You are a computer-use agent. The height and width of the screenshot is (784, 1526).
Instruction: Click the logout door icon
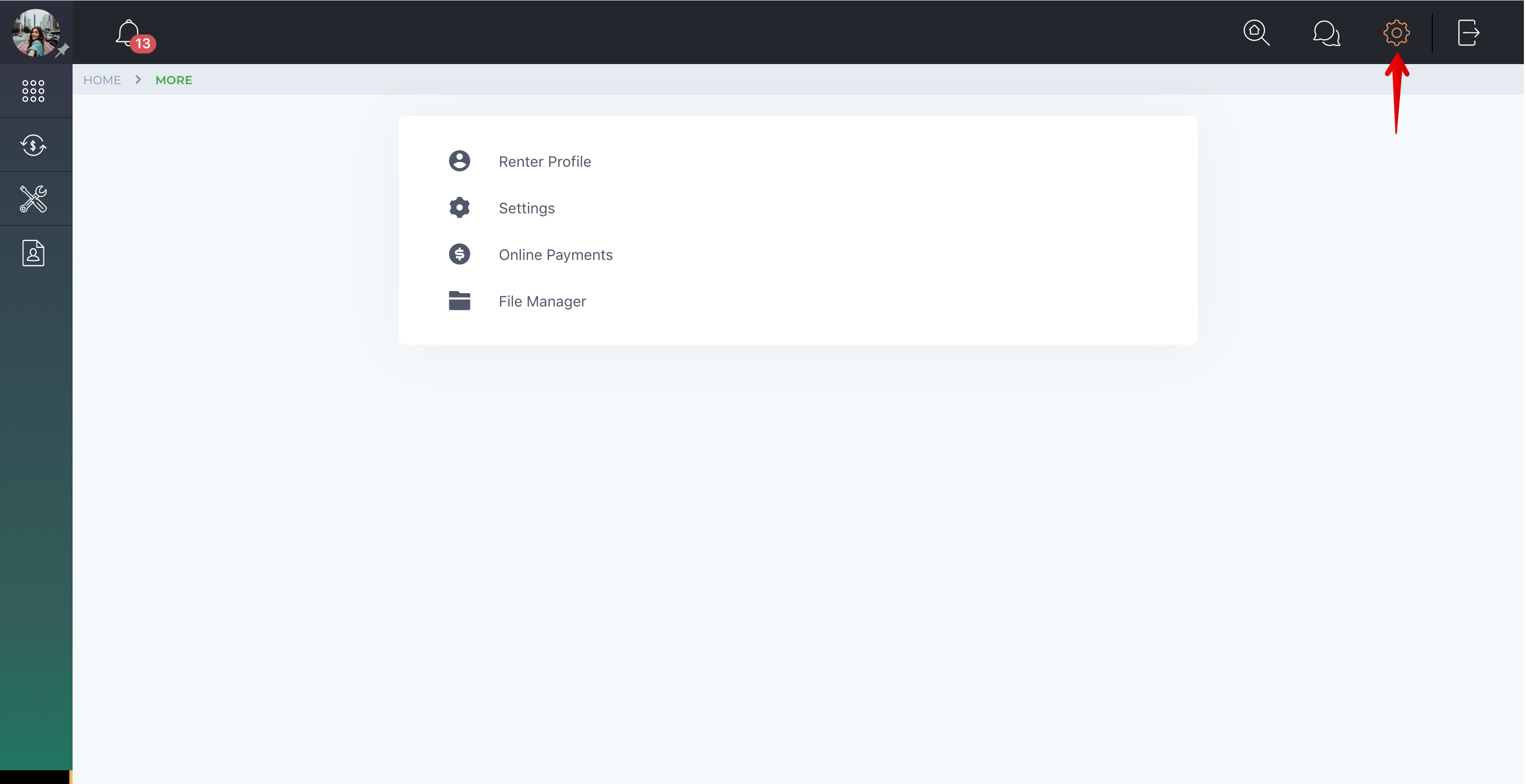click(1468, 33)
